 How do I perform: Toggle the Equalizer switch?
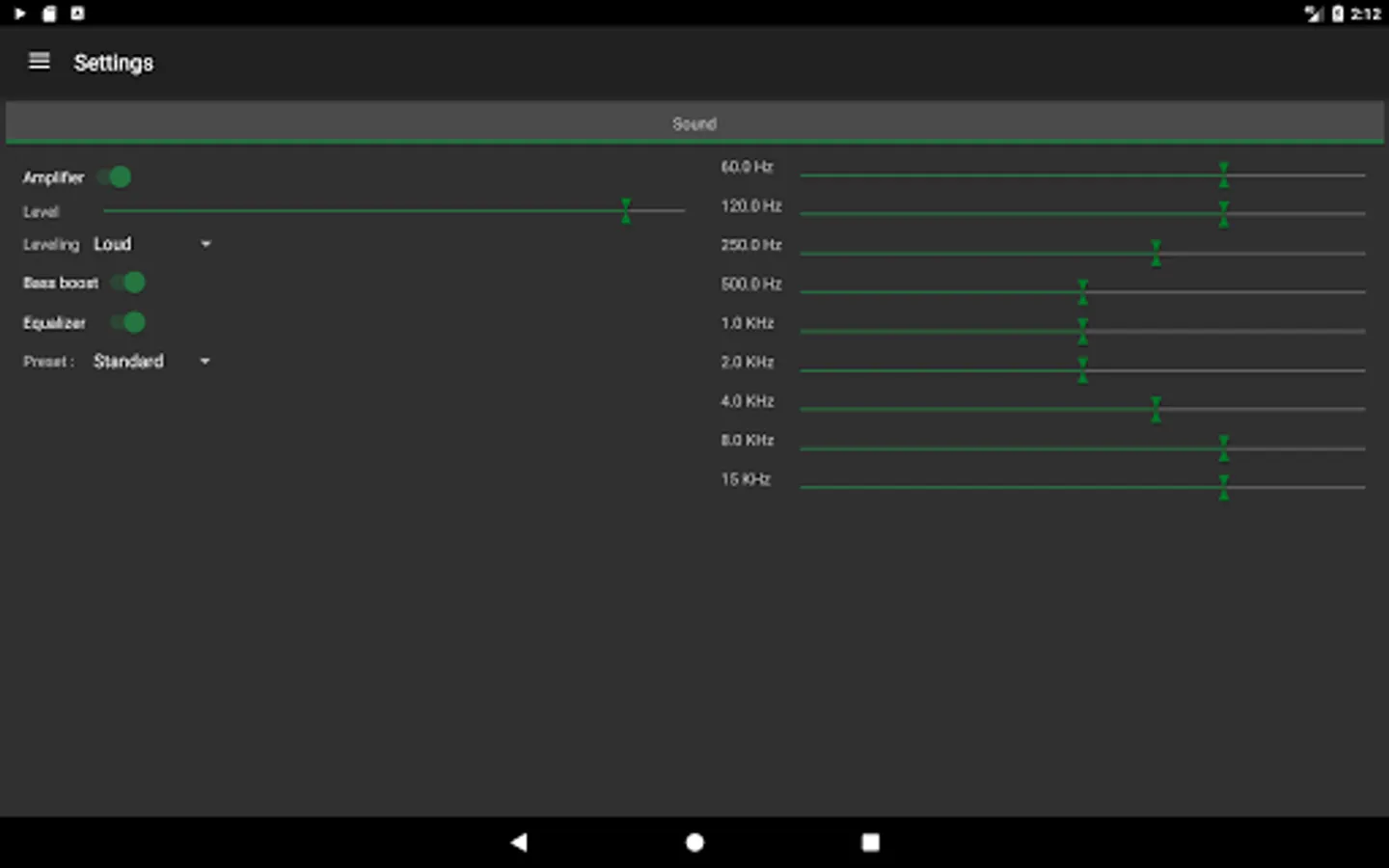[x=128, y=322]
